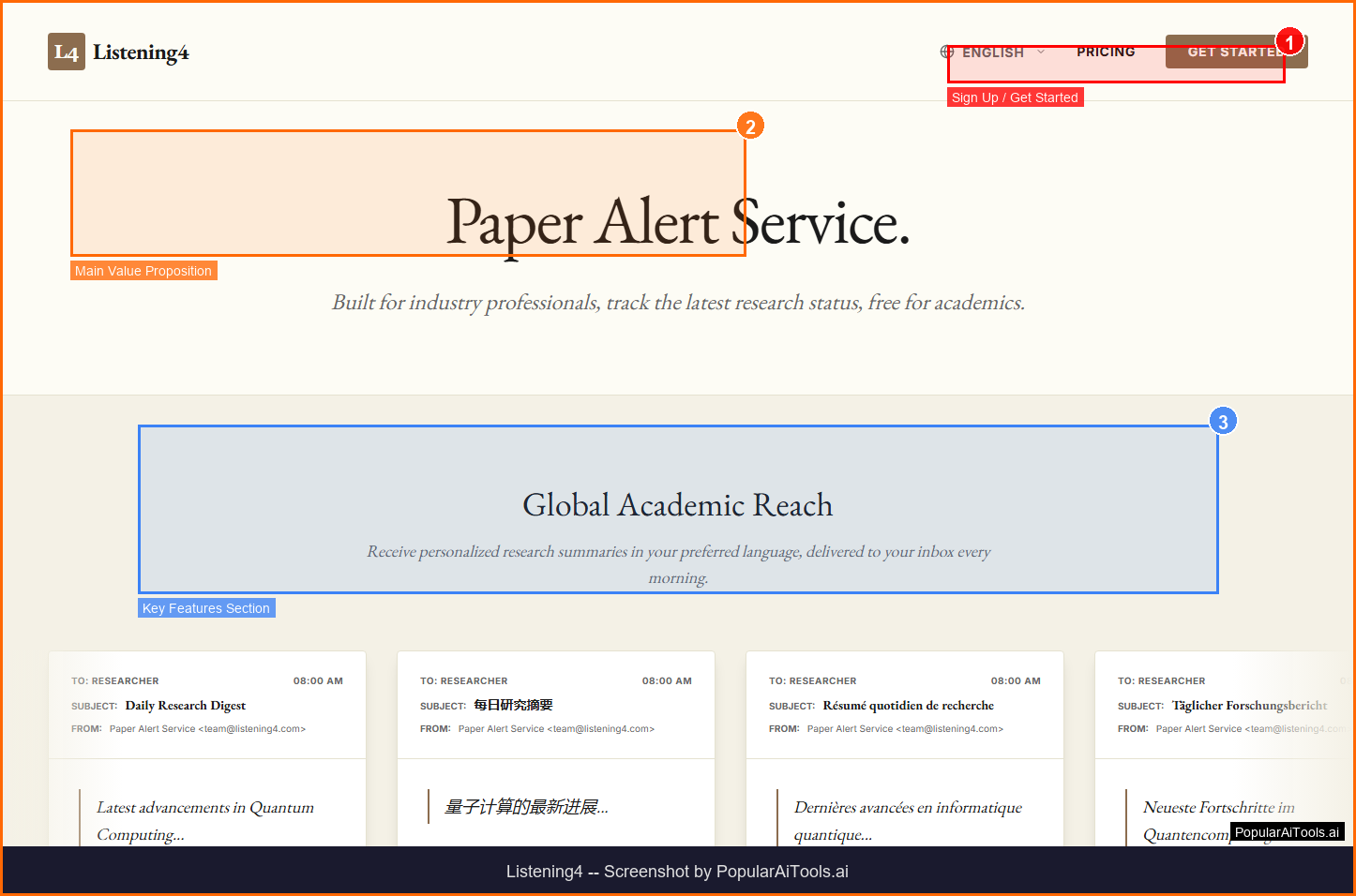Click the Listening4 brand name
Viewport: 1356px width, 896px height.
tap(141, 52)
